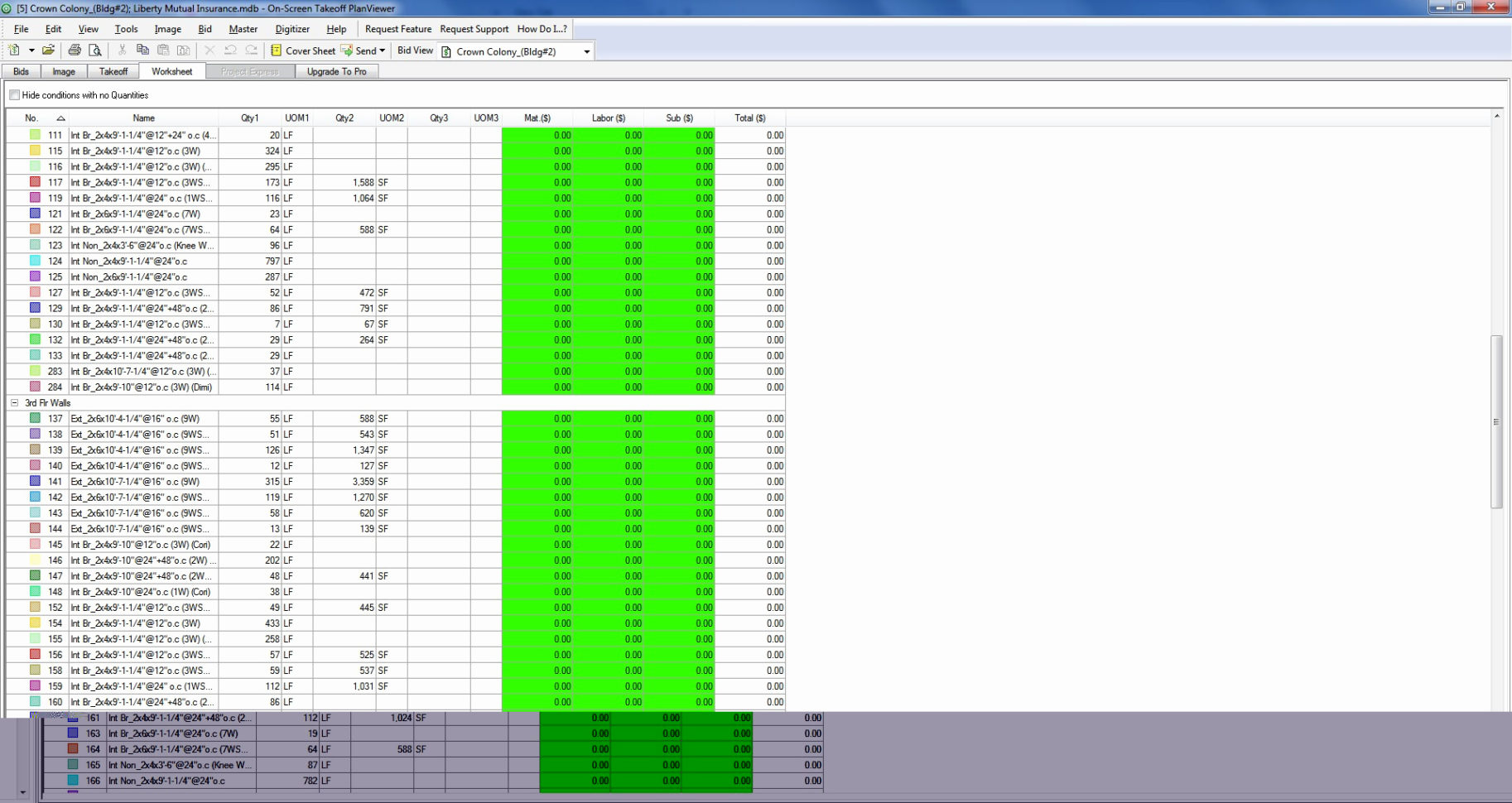The height and width of the screenshot is (803, 1512).
Task: Click the Bid View button
Action: [x=414, y=50]
